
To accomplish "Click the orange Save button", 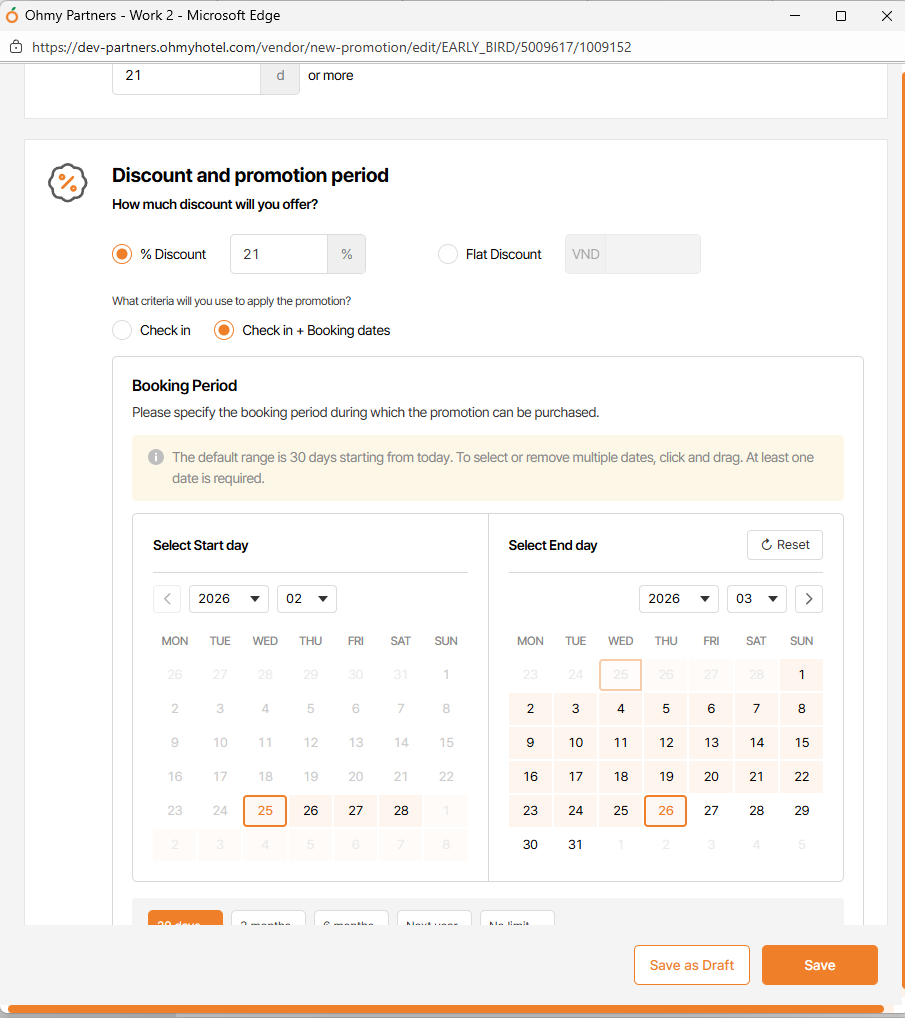I will (x=819, y=965).
